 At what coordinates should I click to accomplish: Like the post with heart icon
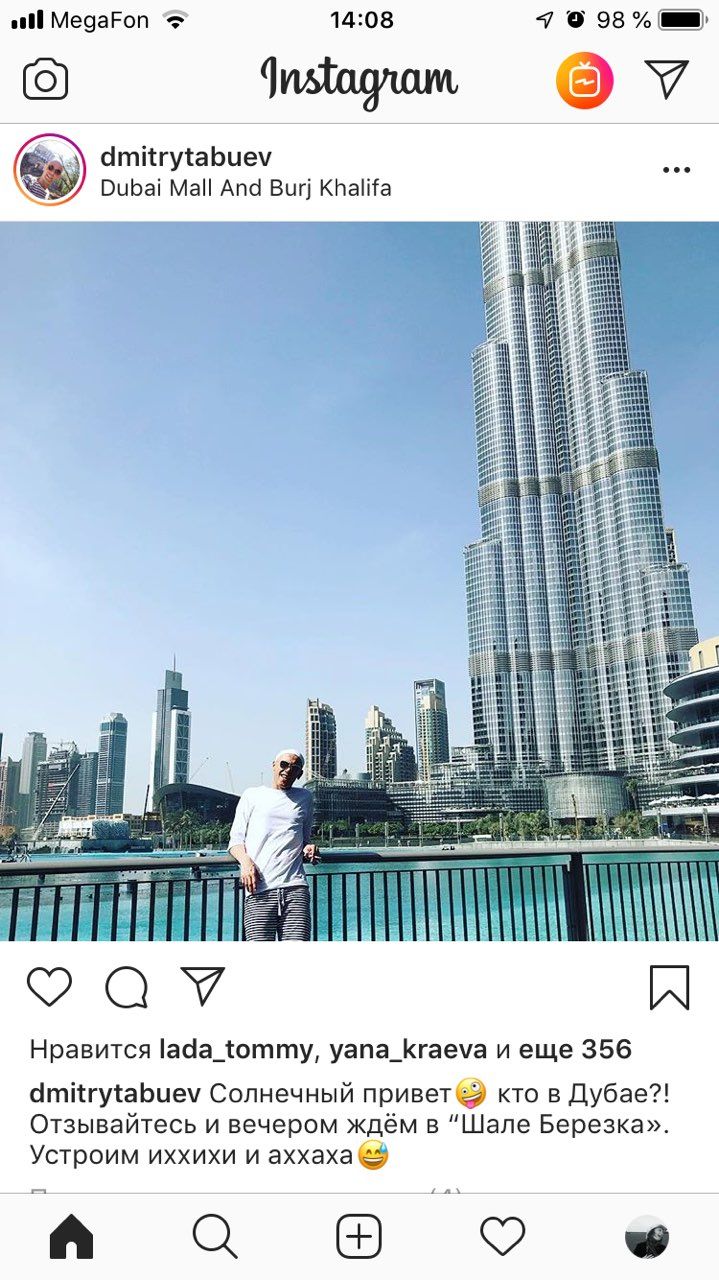(49, 987)
